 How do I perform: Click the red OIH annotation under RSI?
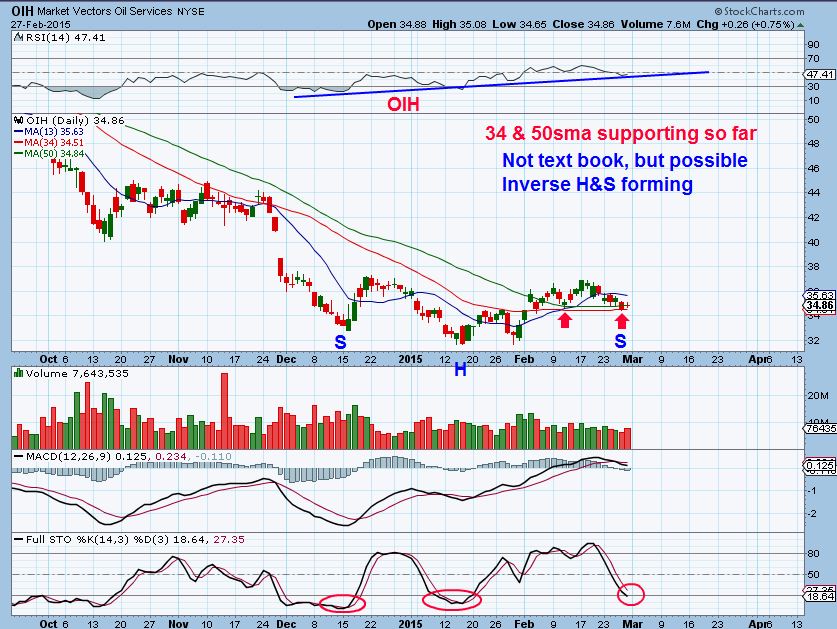(x=403, y=104)
